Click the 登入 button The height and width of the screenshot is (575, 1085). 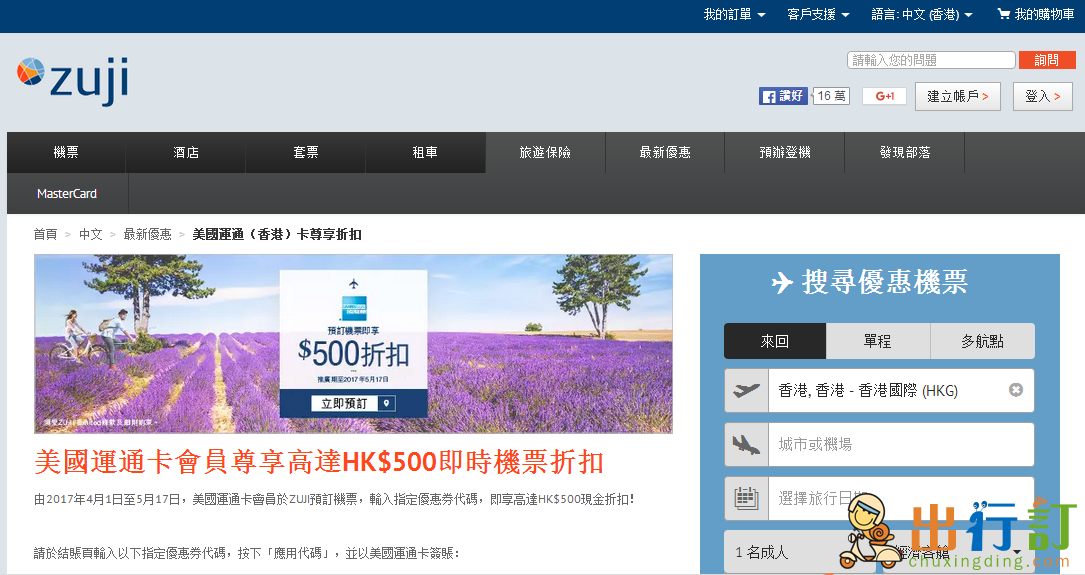click(1043, 96)
